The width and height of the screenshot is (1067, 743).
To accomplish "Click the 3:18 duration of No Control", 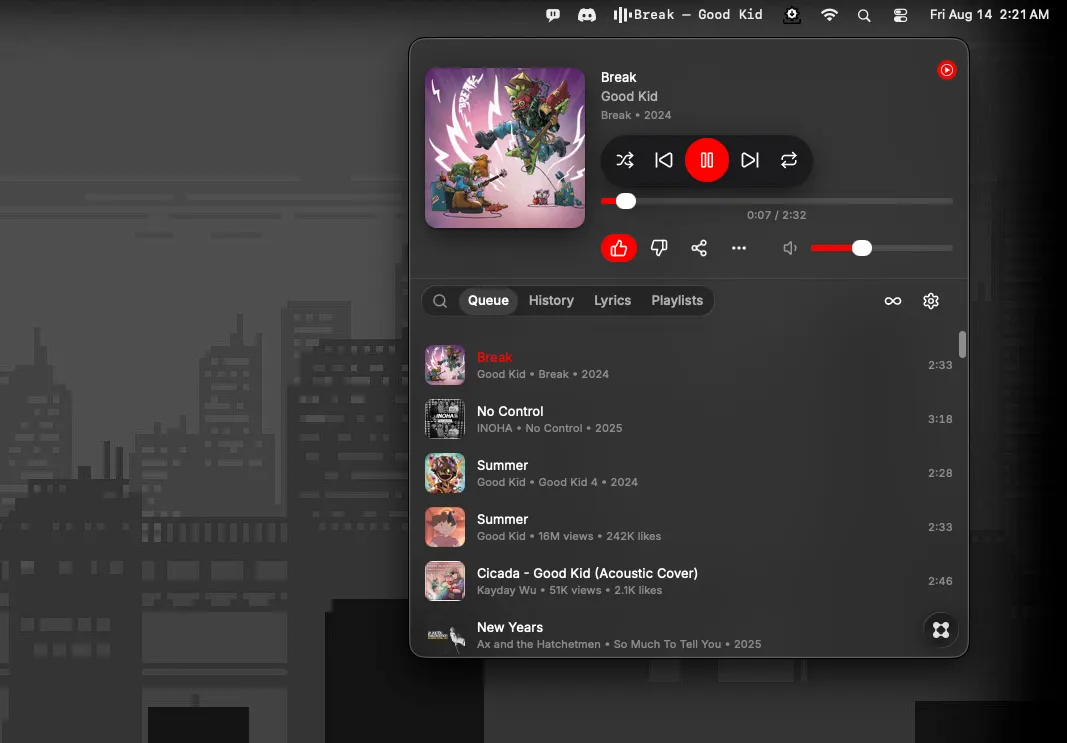I will pyautogui.click(x=940, y=419).
